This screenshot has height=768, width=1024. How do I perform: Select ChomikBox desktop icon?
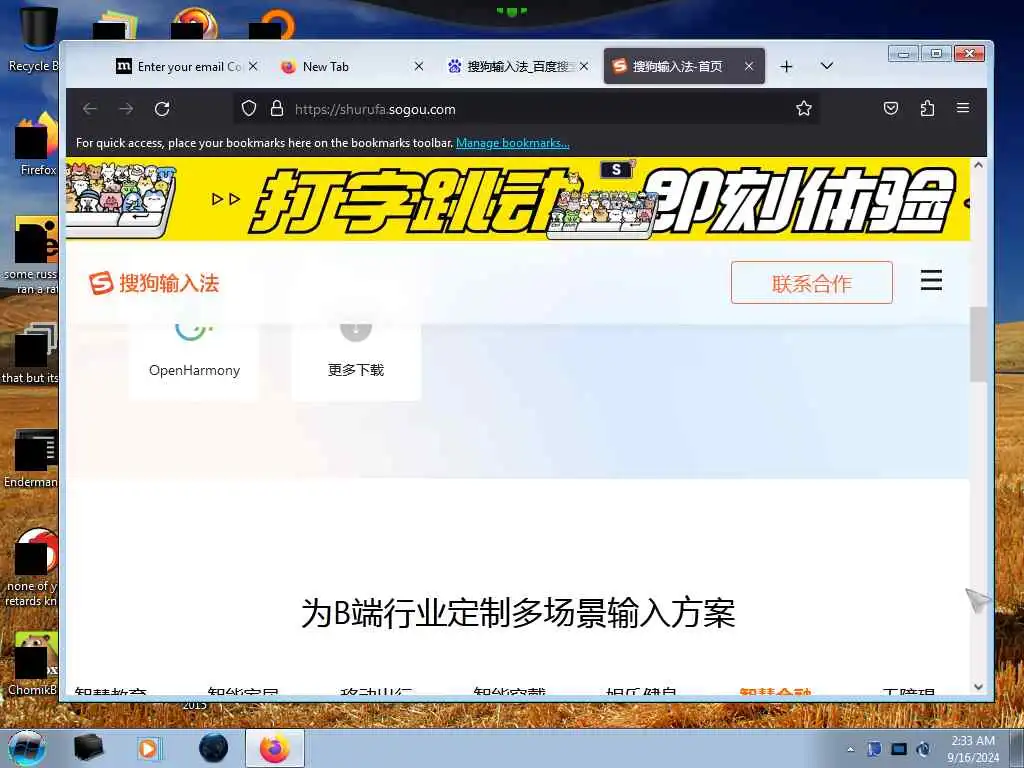point(33,664)
